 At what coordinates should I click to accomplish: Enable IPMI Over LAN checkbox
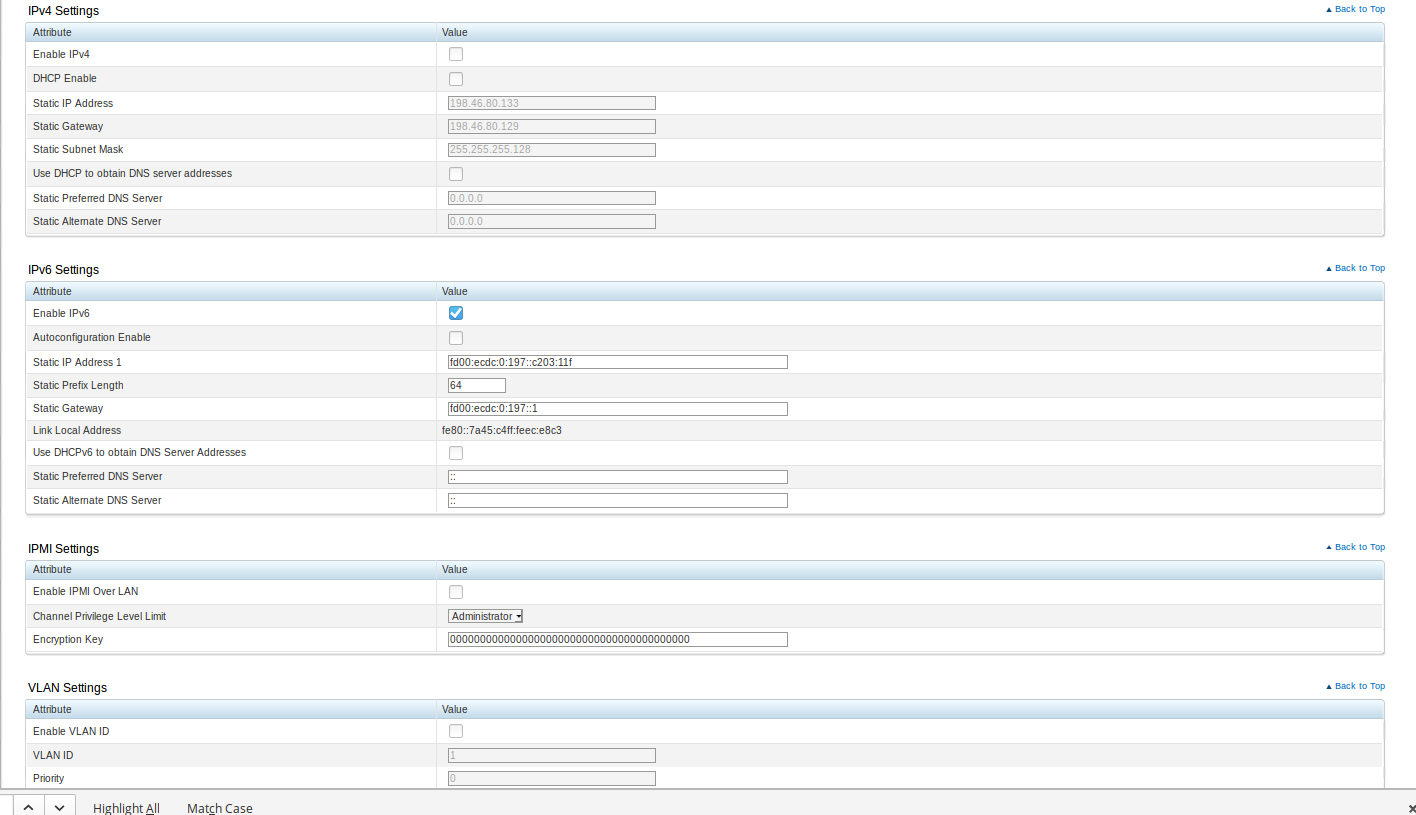point(456,592)
